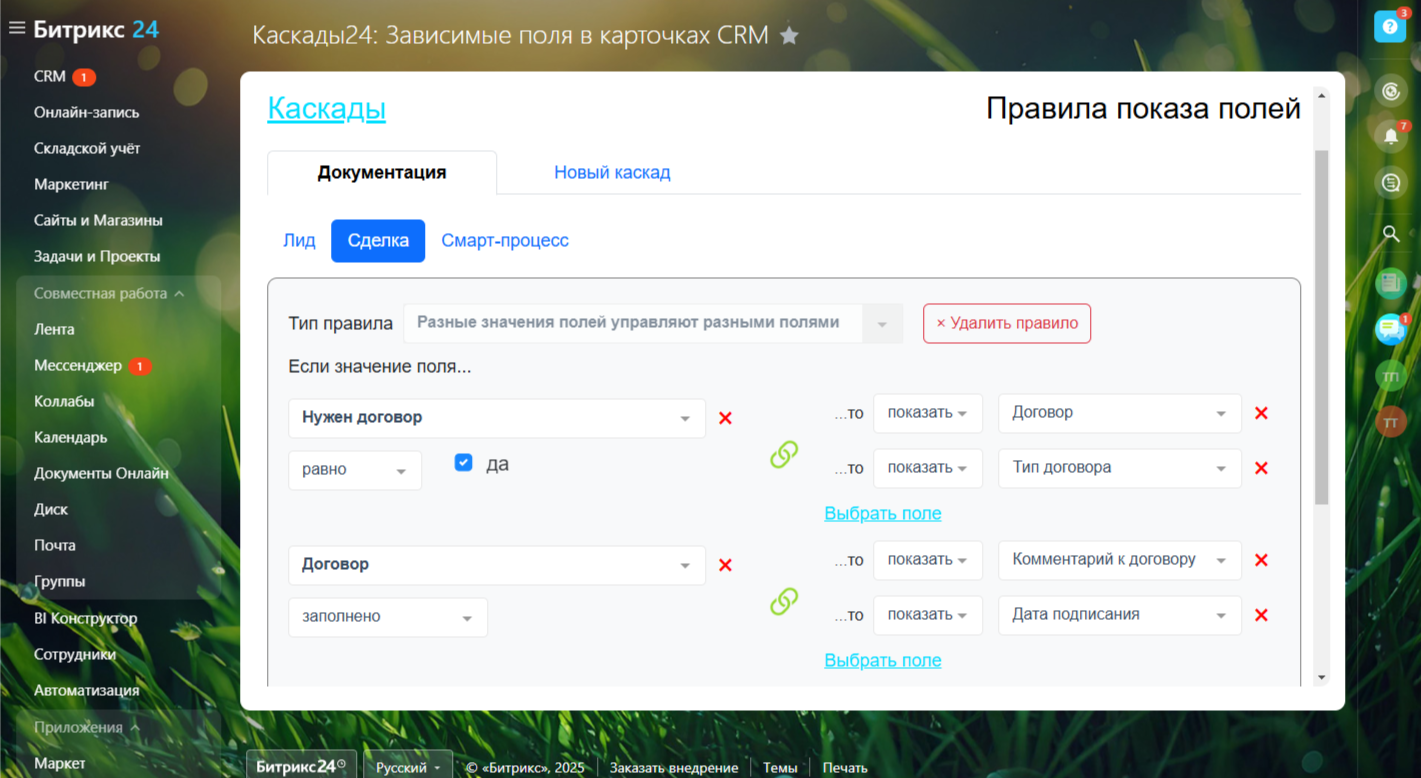Open the blue chat bubbles messenger icon
This screenshot has width=1421, height=778.
(1390, 329)
